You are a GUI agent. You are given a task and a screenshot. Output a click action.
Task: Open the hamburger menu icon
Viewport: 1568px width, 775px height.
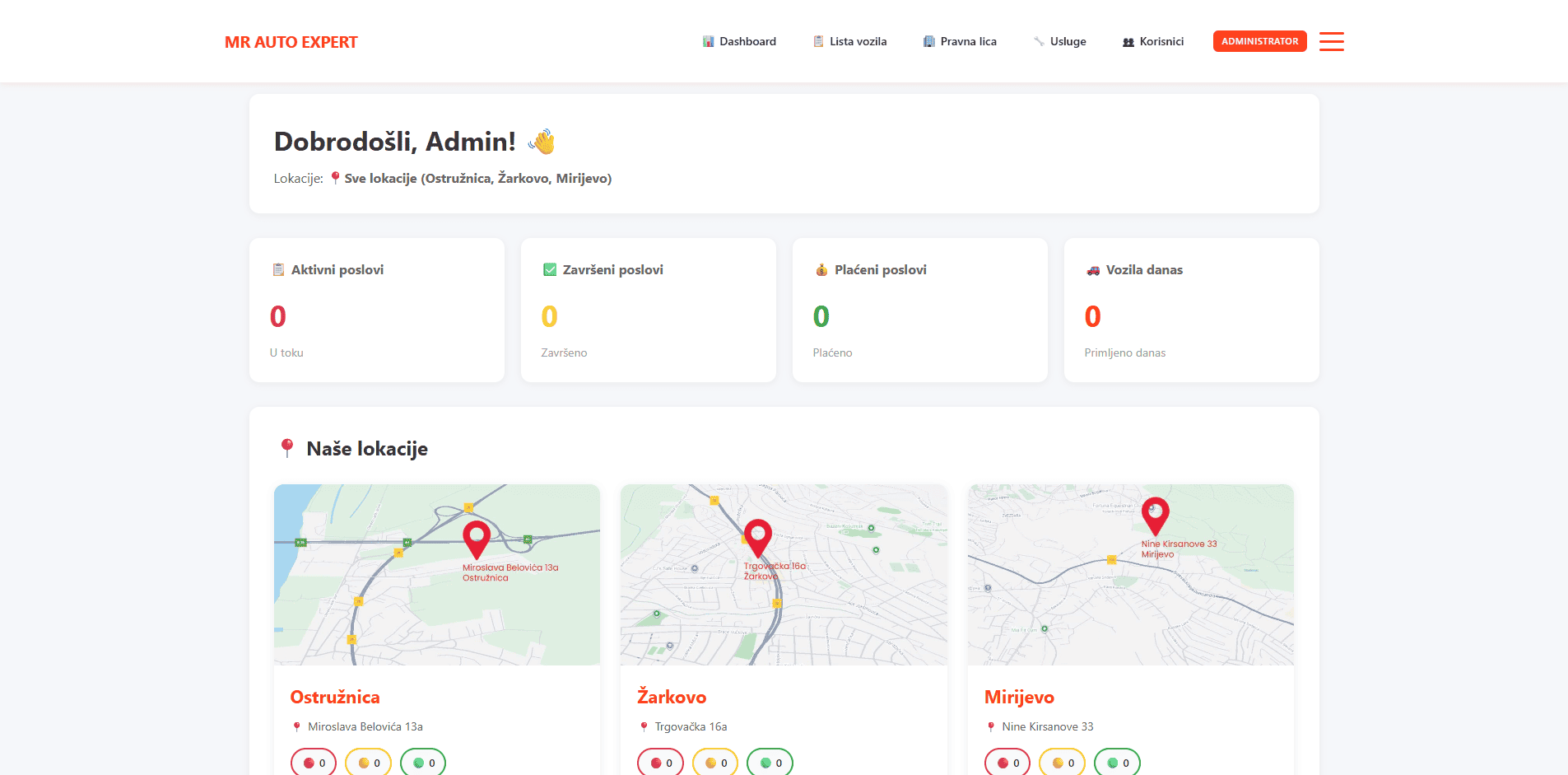(1331, 41)
